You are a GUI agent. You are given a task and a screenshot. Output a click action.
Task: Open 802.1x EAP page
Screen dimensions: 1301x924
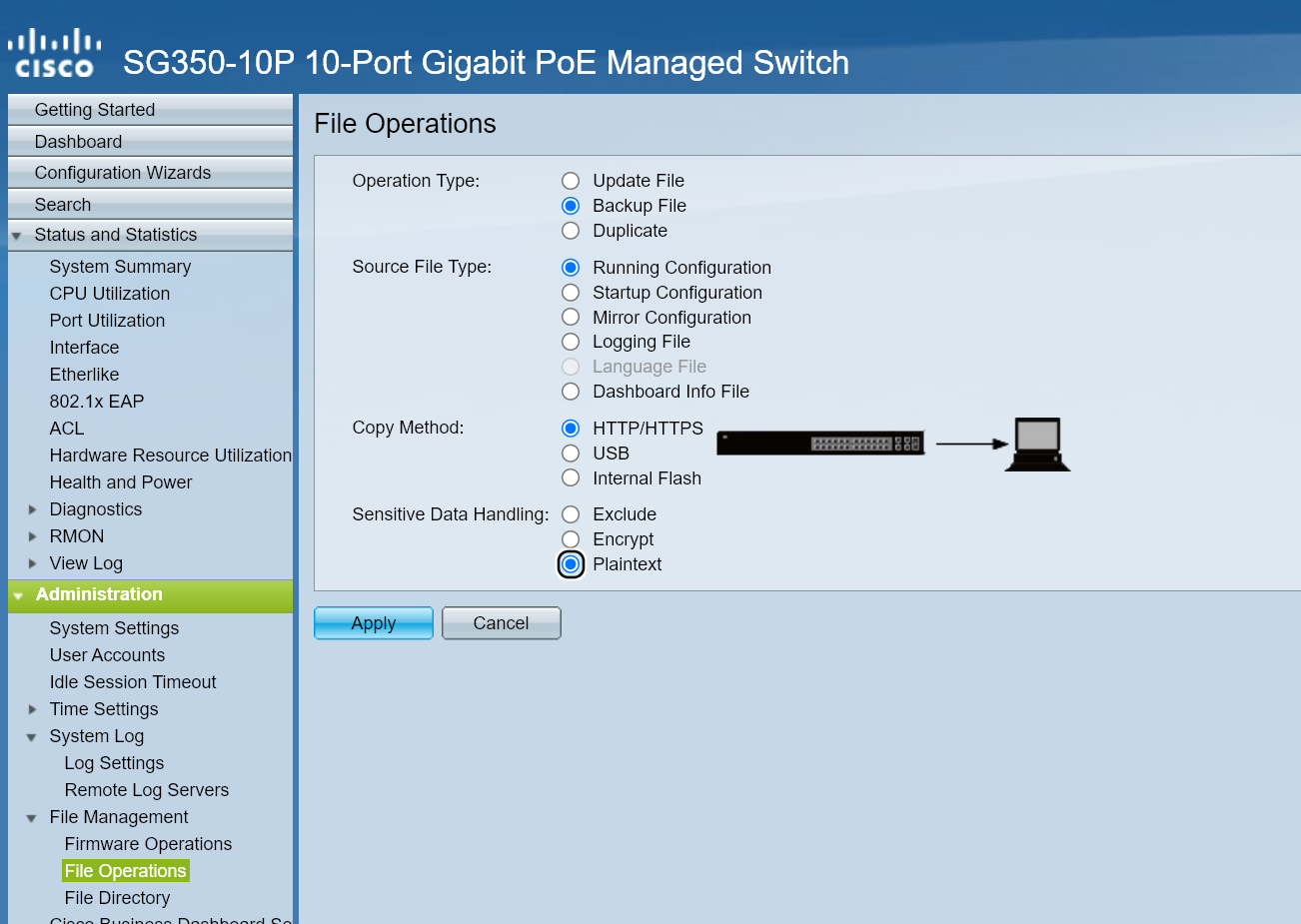click(97, 402)
